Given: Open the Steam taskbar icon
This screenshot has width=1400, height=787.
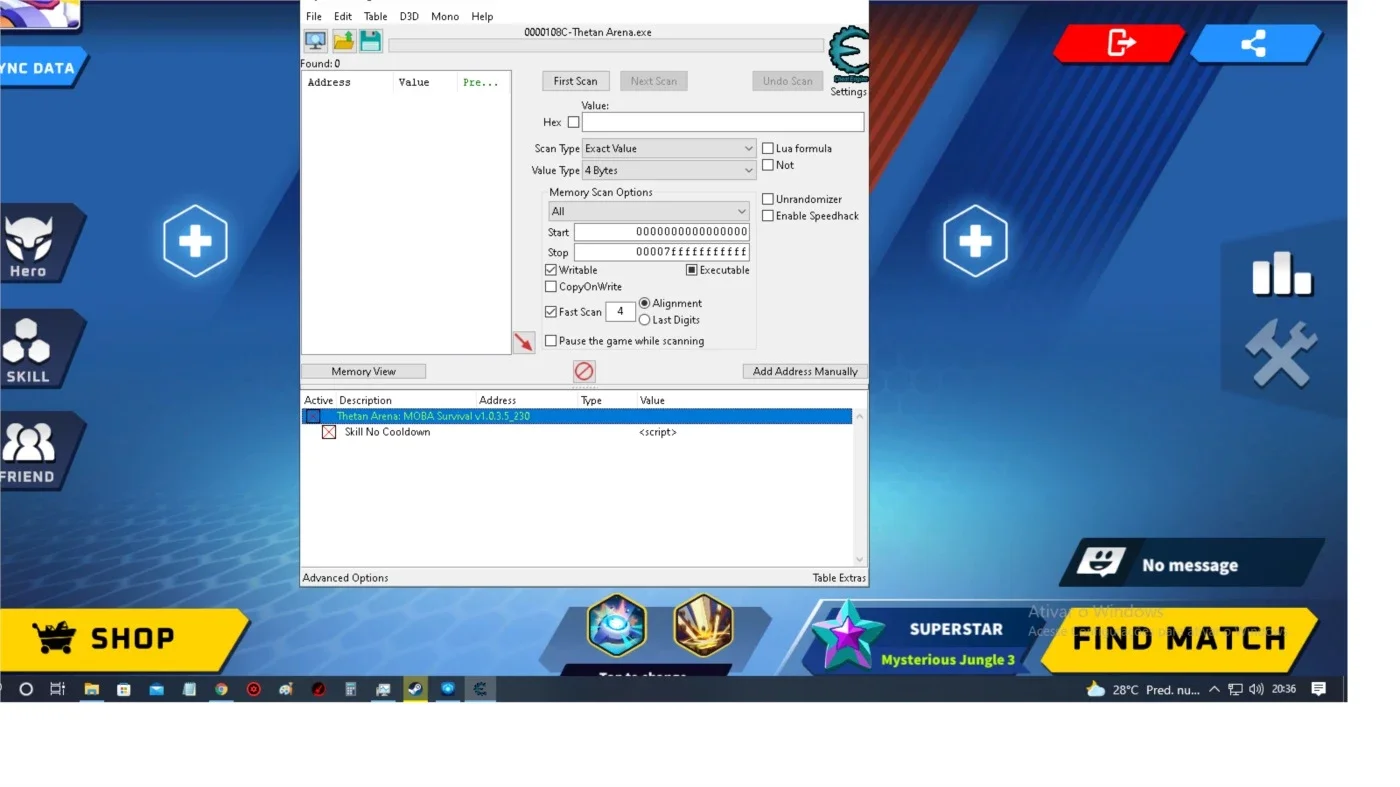Looking at the screenshot, I should (x=413, y=688).
